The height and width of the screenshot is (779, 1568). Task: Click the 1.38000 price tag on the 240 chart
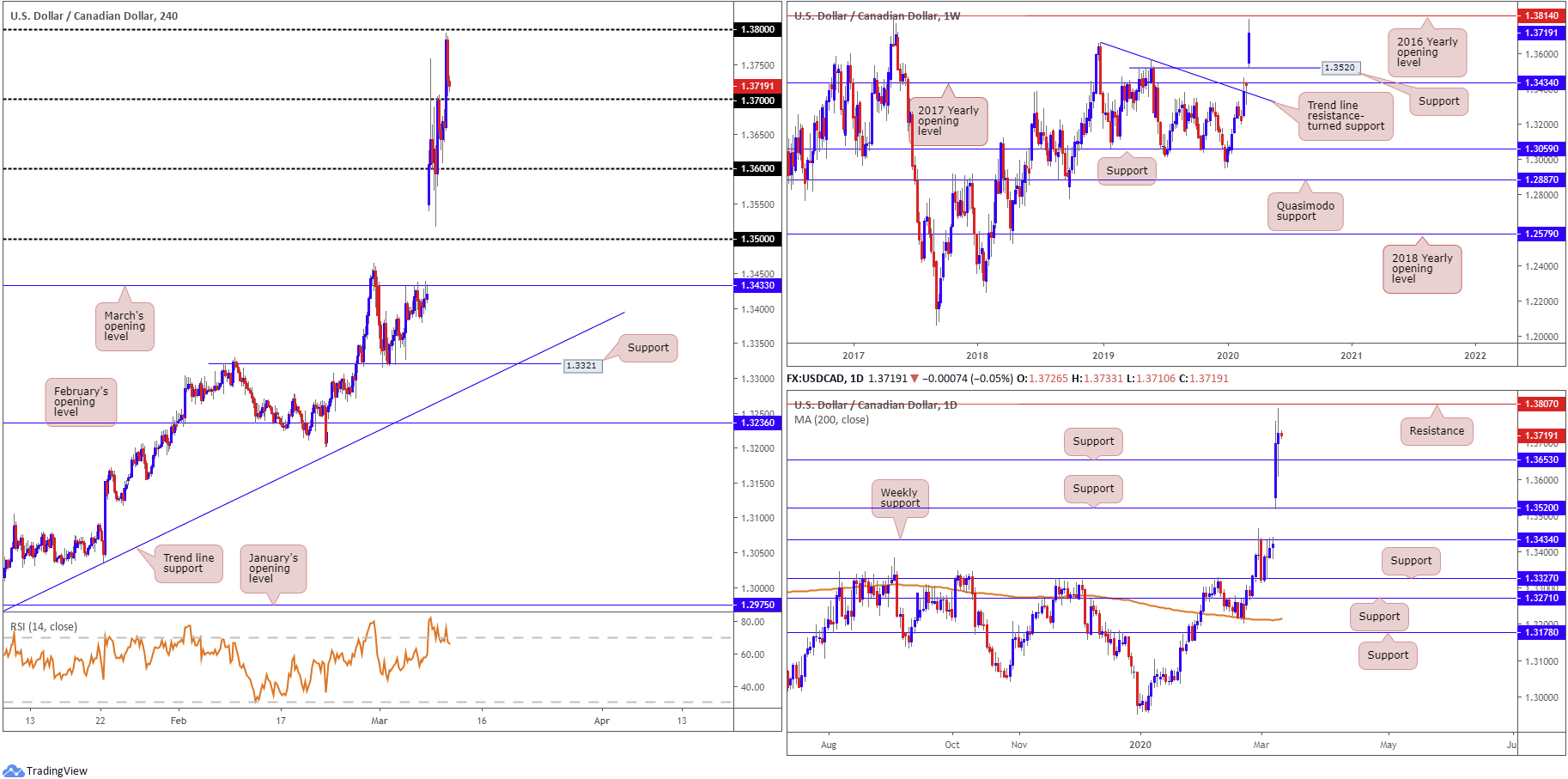click(x=757, y=29)
